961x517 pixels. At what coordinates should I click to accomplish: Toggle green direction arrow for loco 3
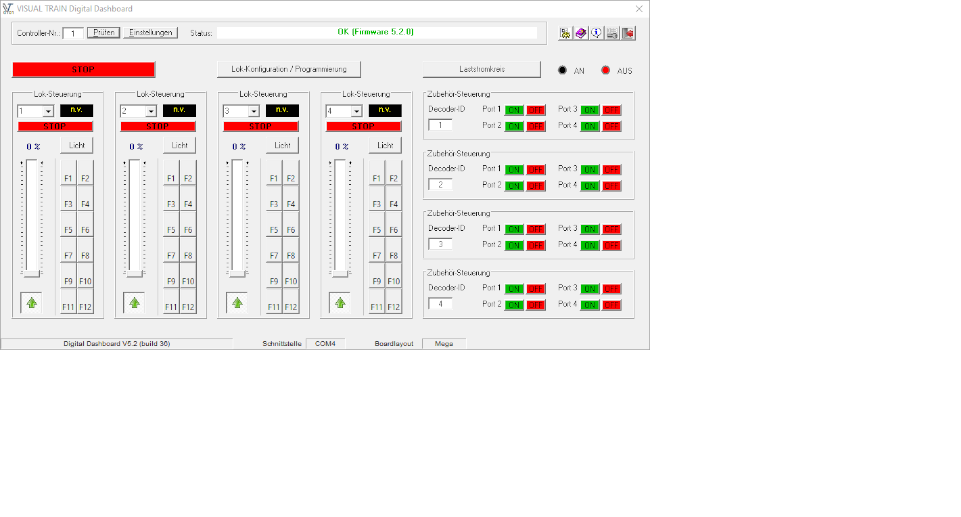[237, 302]
